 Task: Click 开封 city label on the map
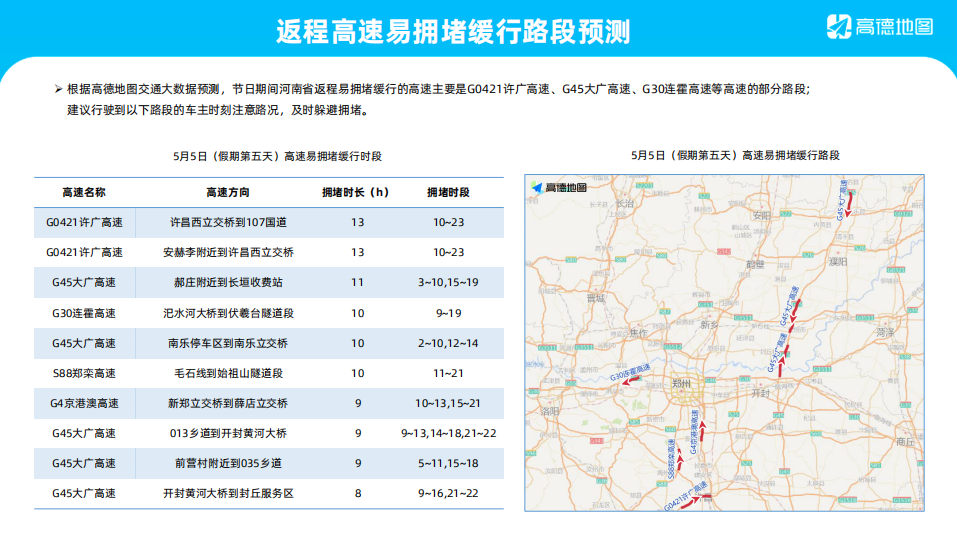tap(761, 393)
